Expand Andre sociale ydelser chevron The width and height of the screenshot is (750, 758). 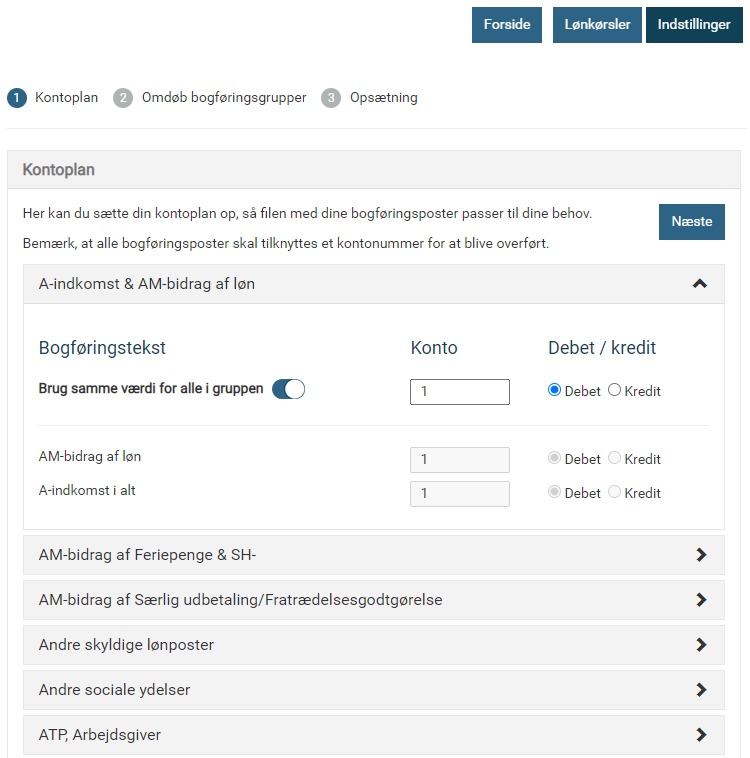(701, 690)
